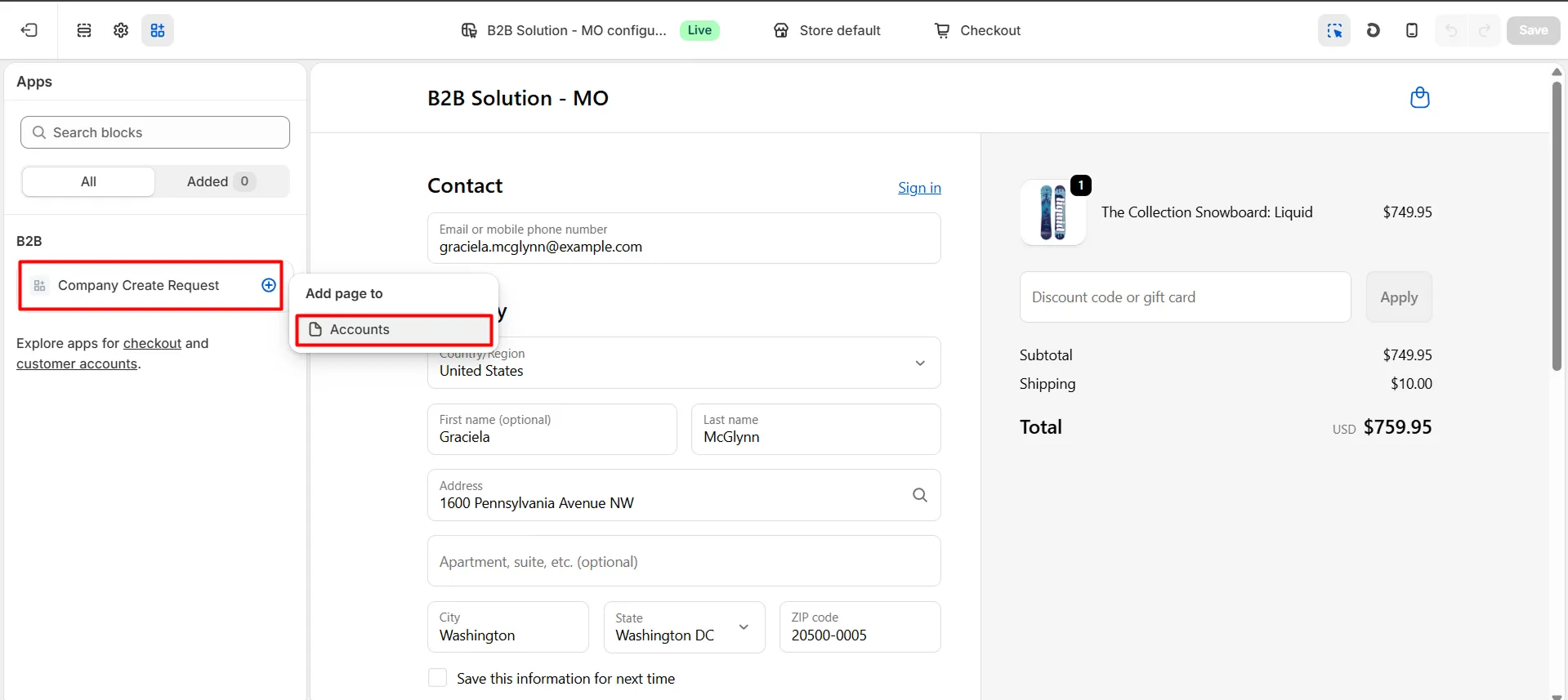Select the Company Create Request block
Image resolution: width=1568 pixels, height=700 pixels.
tap(151, 285)
